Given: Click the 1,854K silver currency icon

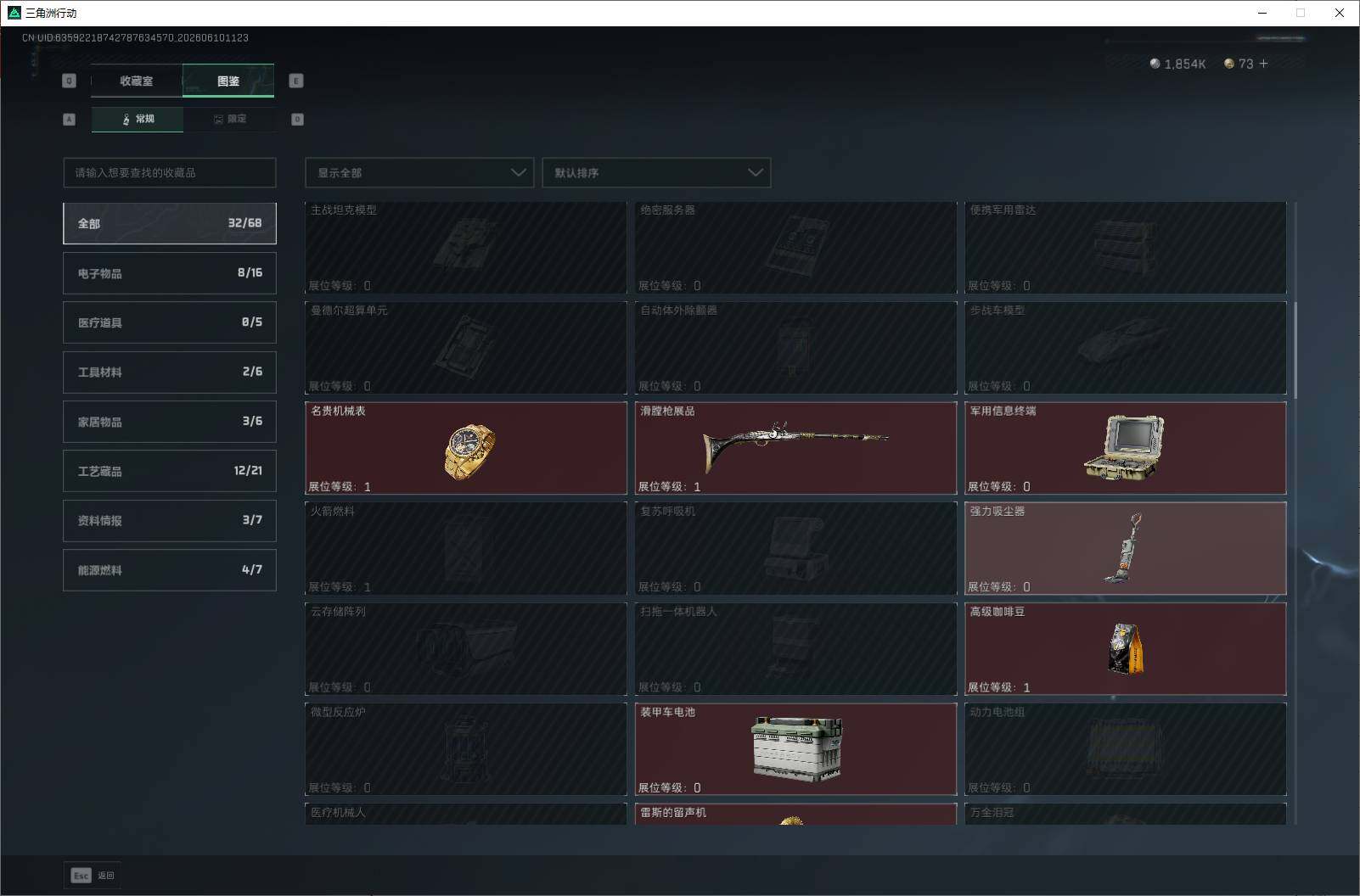Looking at the screenshot, I should pyautogui.click(x=1155, y=64).
